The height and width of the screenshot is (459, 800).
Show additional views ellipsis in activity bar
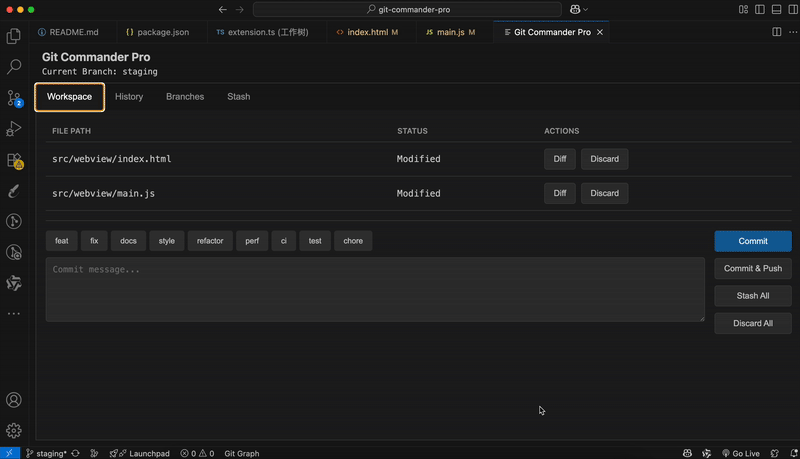click(14, 313)
